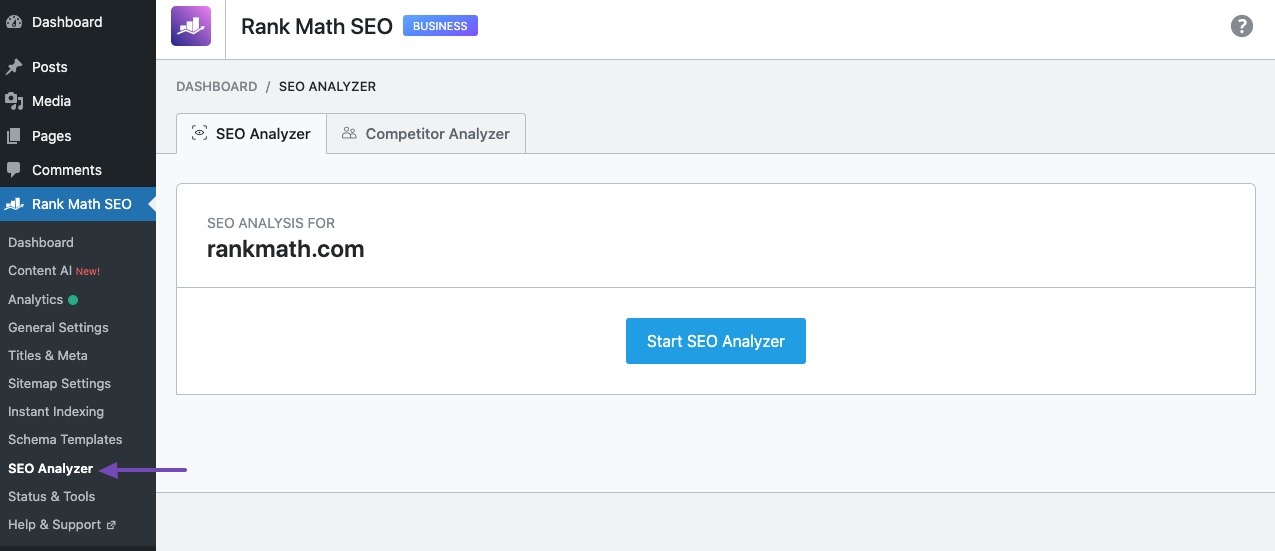Select the SEO Analyzer tab
The image size is (1275, 551).
click(x=251, y=133)
